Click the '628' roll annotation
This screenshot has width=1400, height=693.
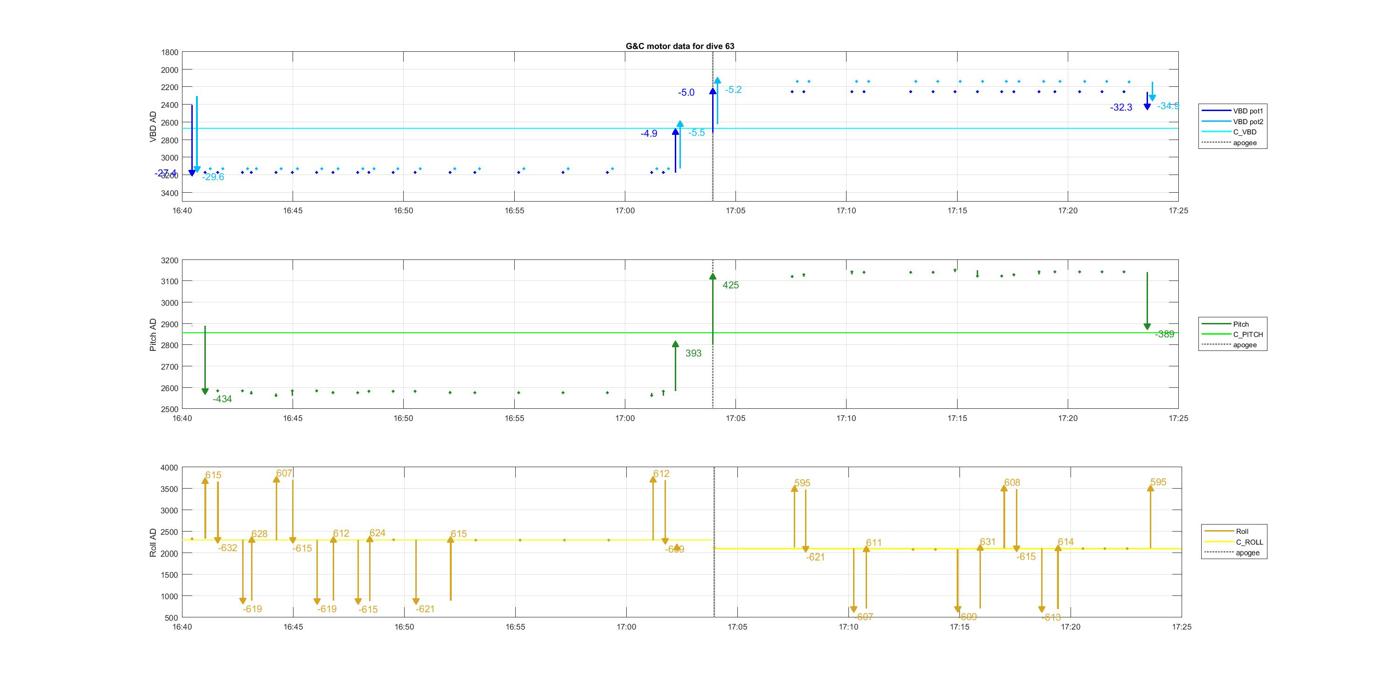[259, 534]
